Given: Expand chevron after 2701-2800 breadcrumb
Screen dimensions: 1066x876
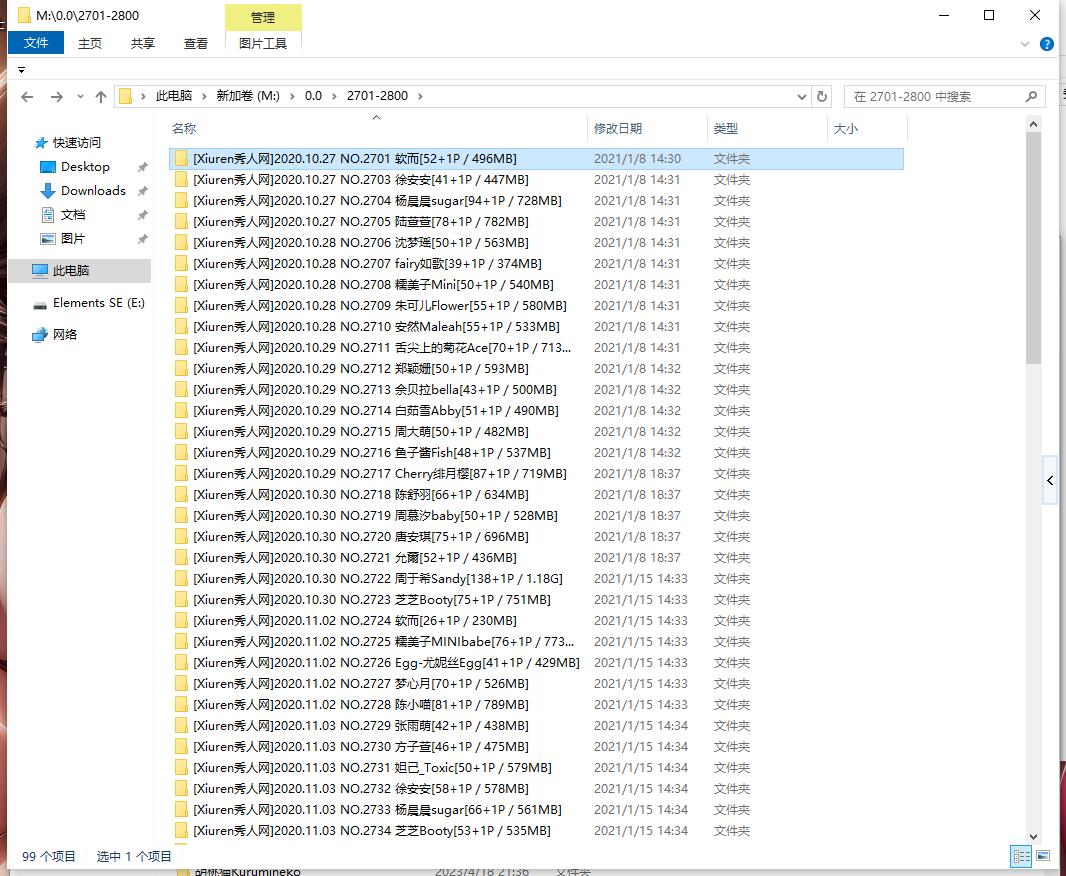Looking at the screenshot, I should 420,97.
